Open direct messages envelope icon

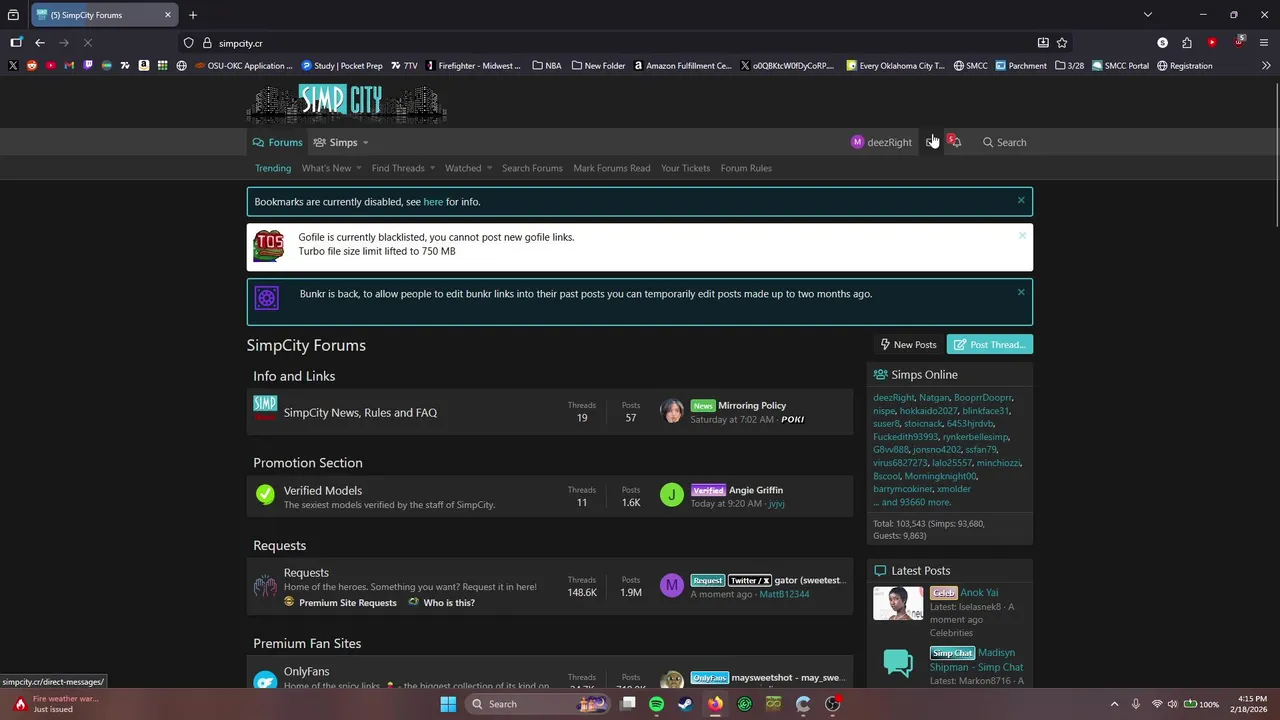coord(931,142)
